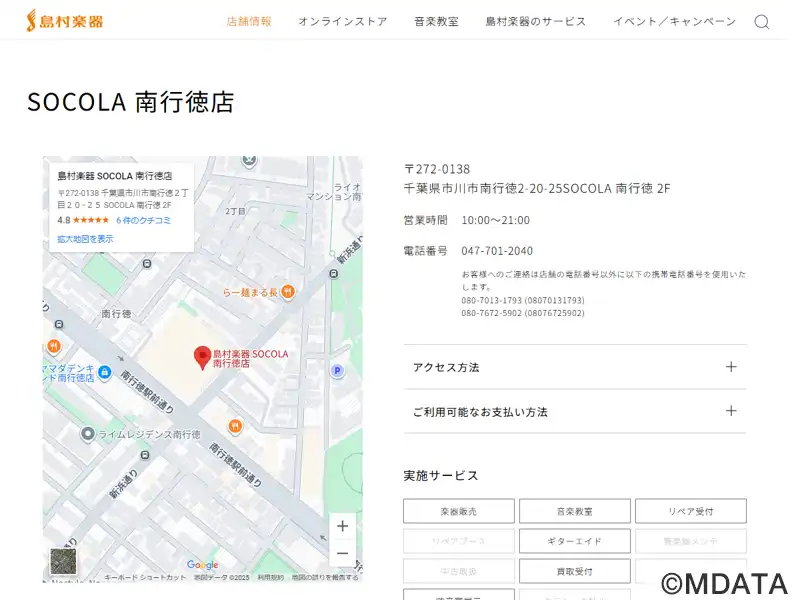Go to オンラインストア in the navigation

coord(342,22)
